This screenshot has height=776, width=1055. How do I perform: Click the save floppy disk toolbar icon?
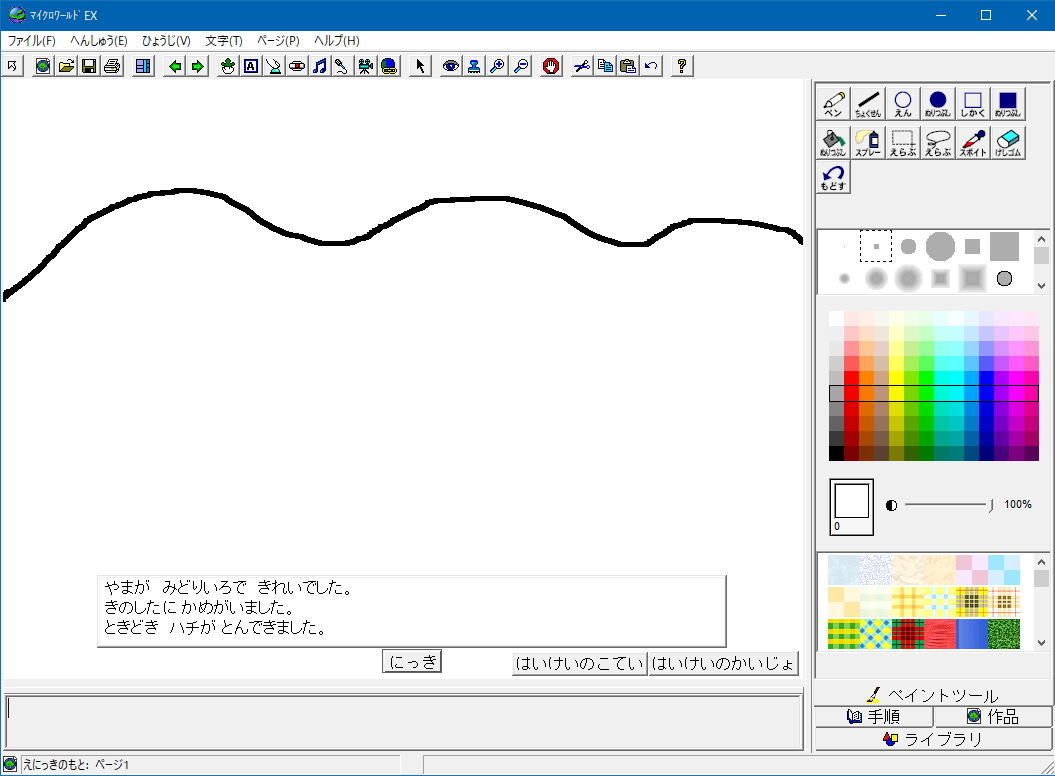pyautogui.click(x=89, y=66)
